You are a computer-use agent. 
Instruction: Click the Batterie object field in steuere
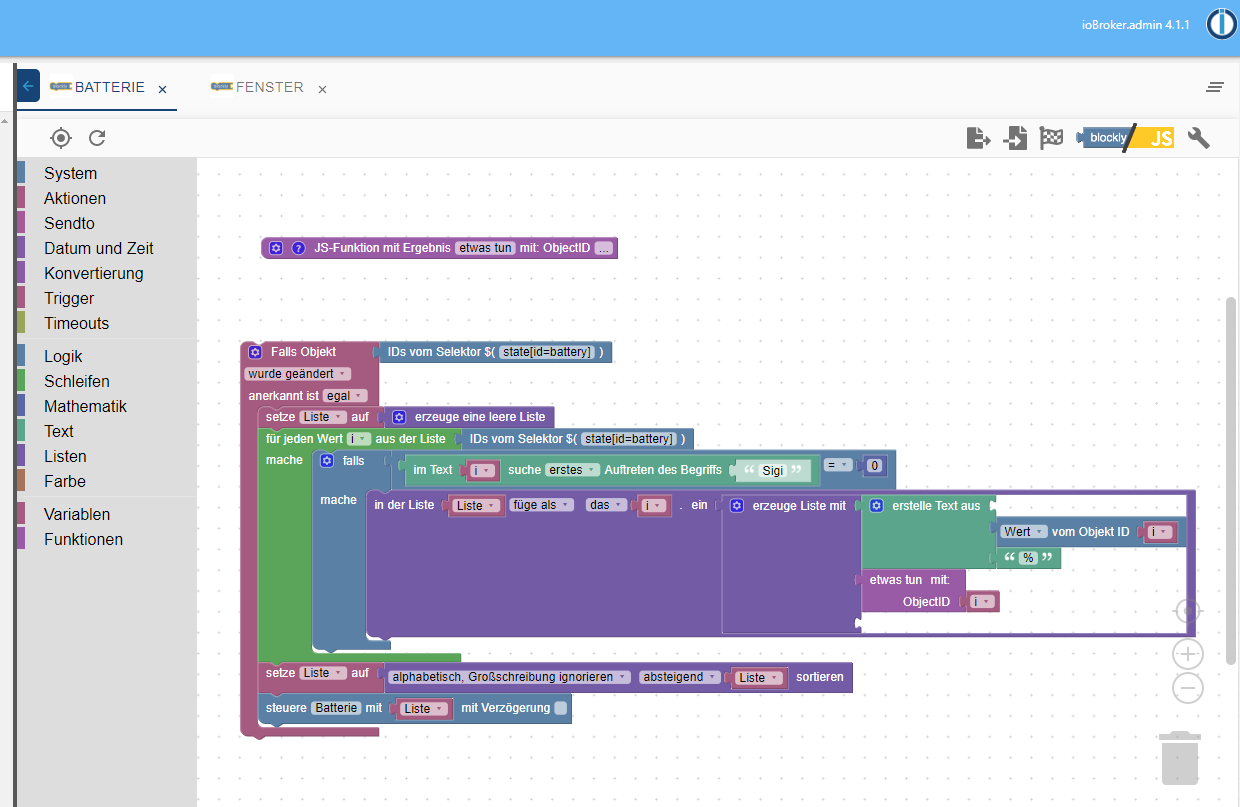[x=336, y=709]
